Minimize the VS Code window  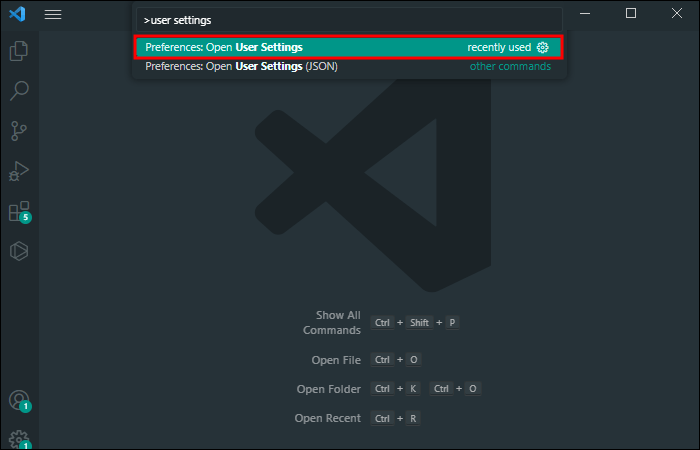(x=585, y=13)
